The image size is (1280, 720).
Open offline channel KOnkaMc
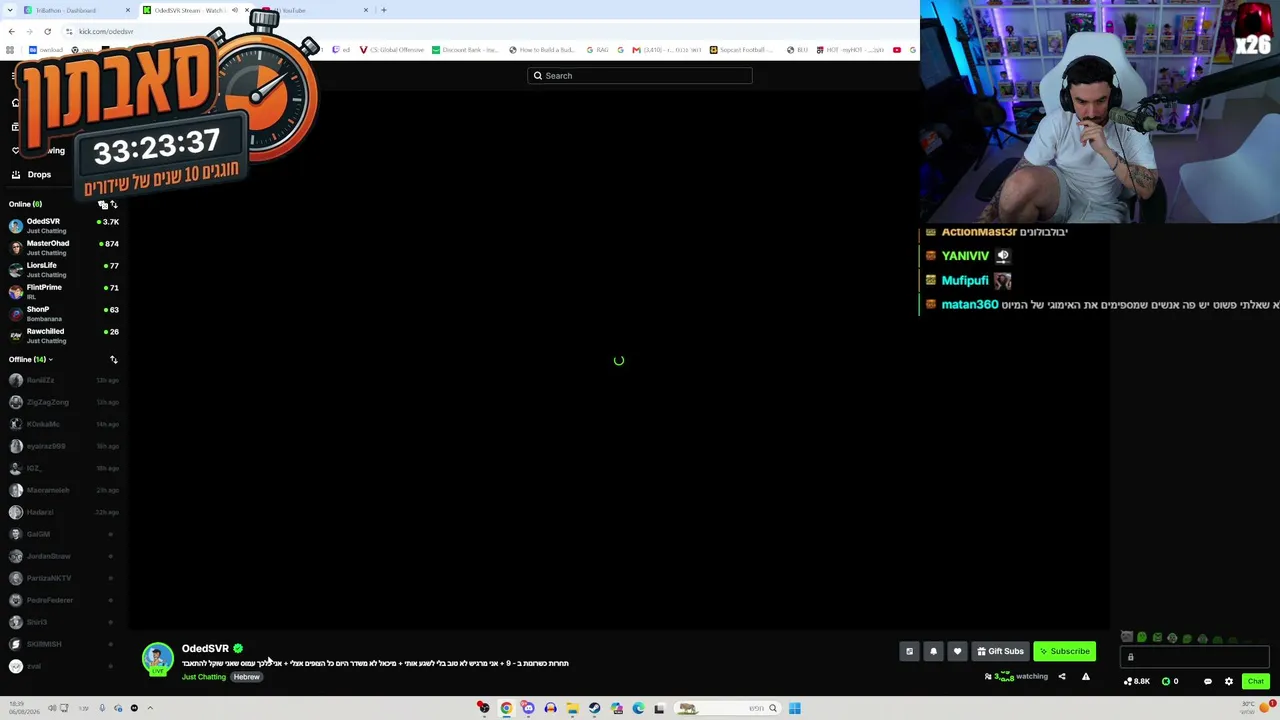coord(63,424)
